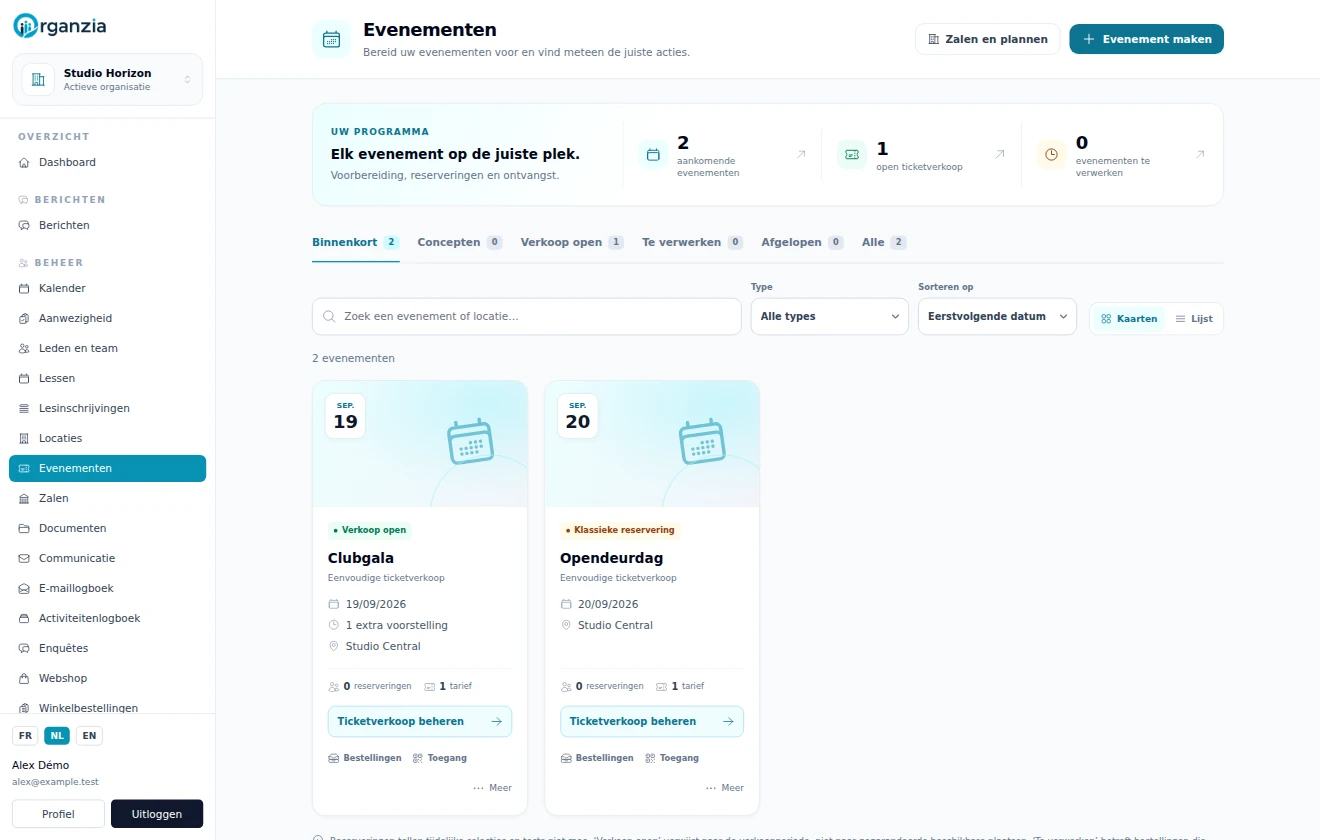Open the Verkoop open tab
The width and height of the screenshot is (1320, 840).
click(x=572, y=243)
